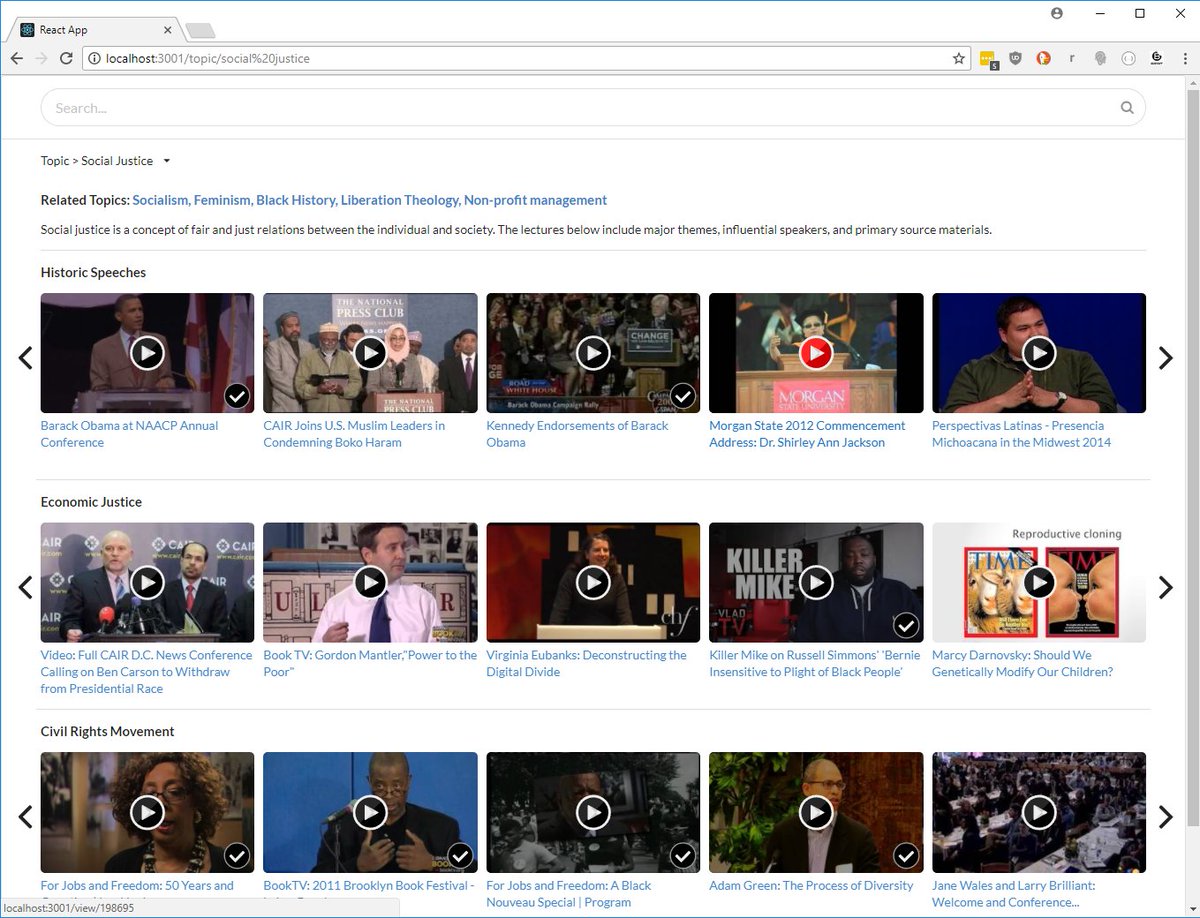The width and height of the screenshot is (1200, 918).
Task: Open the Social Justice topic dropdown
Action: [x=166, y=161]
